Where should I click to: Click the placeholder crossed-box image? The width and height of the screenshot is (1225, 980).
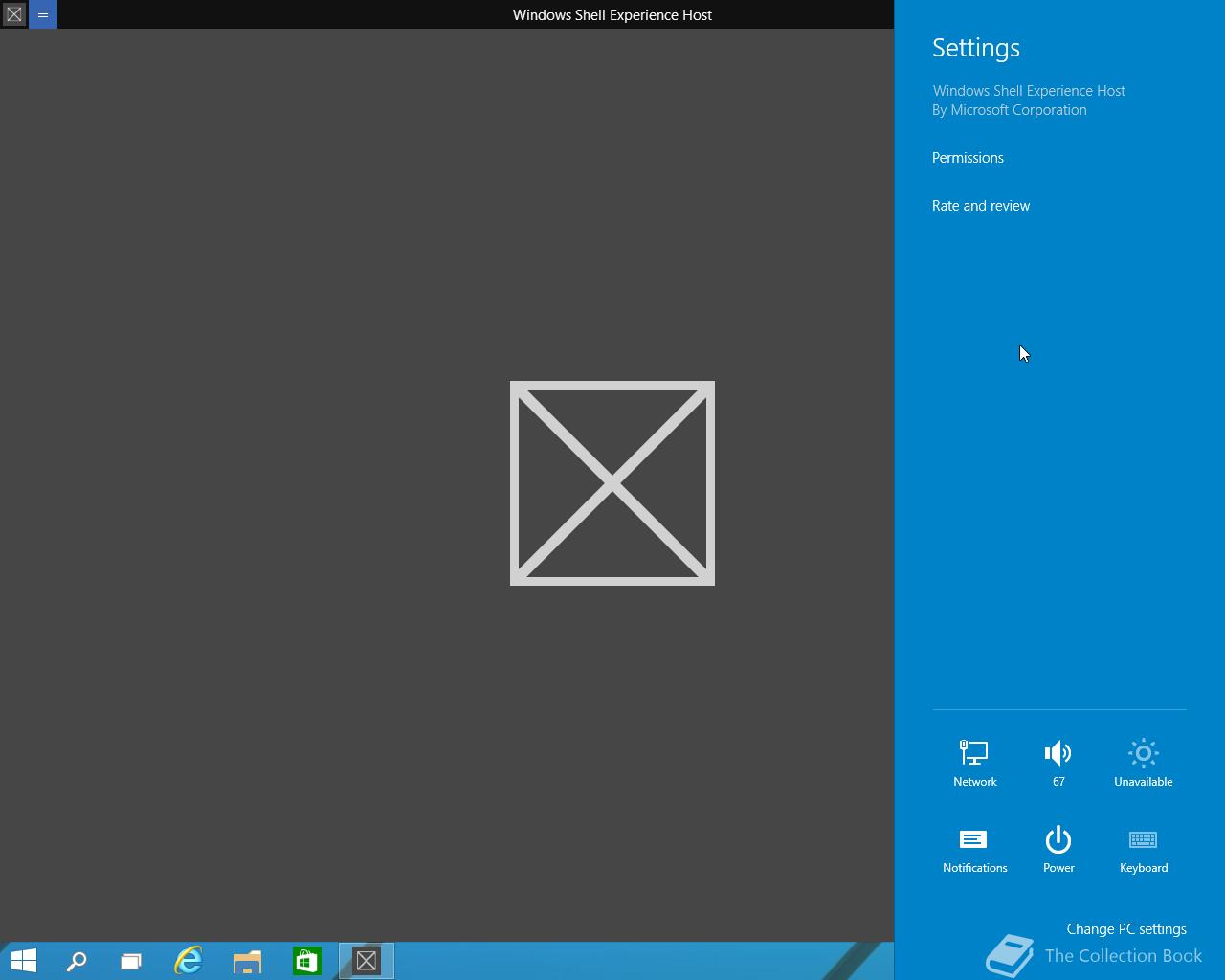tap(612, 483)
